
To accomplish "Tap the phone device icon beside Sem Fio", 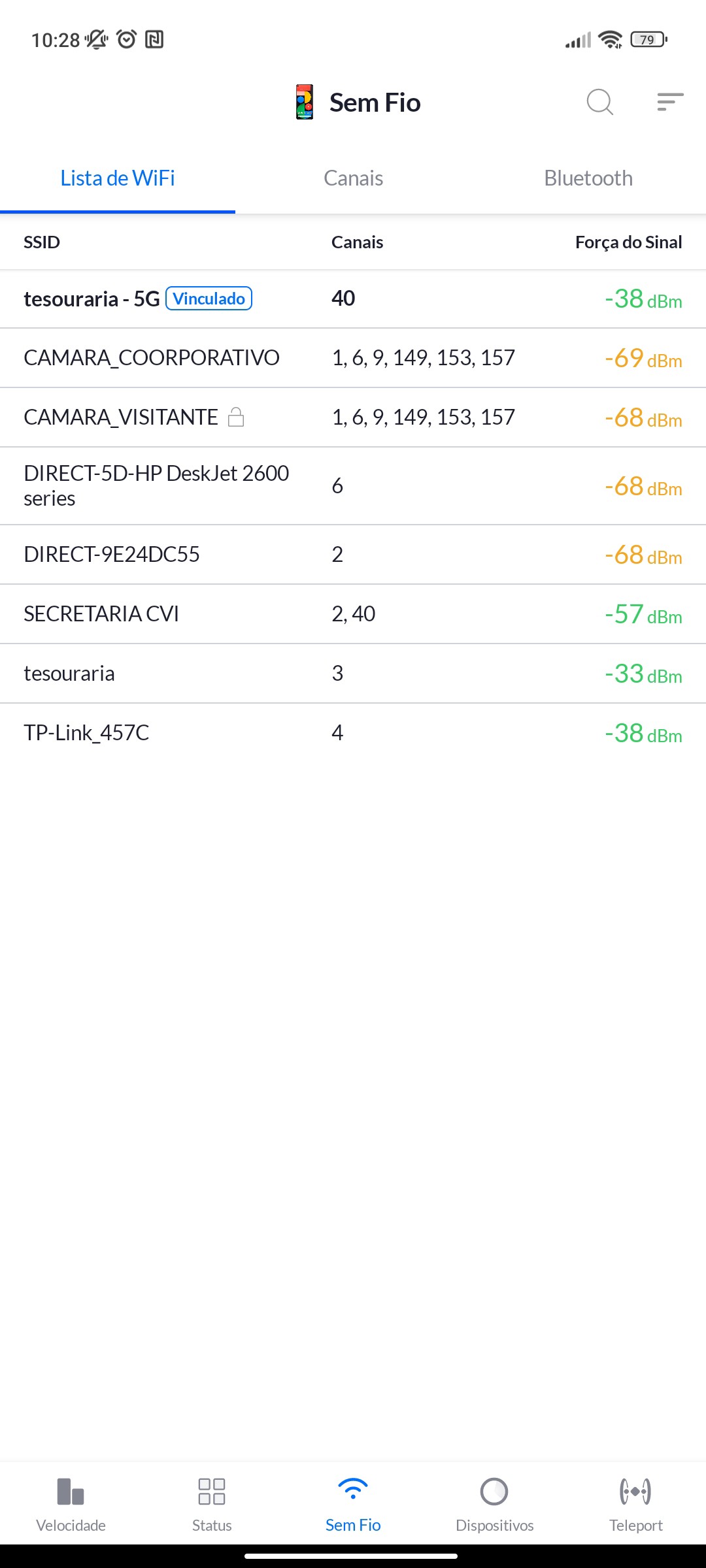I will (x=305, y=103).
